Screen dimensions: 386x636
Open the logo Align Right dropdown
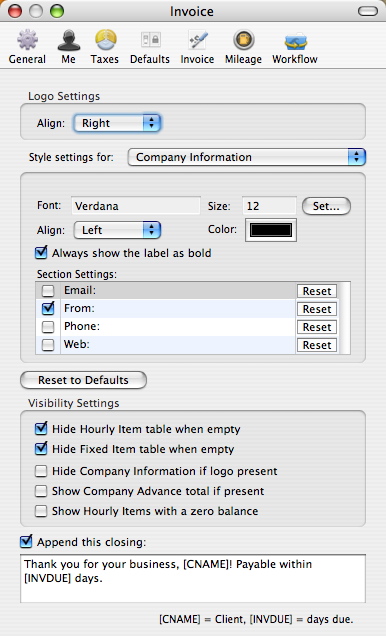[x=118, y=123]
